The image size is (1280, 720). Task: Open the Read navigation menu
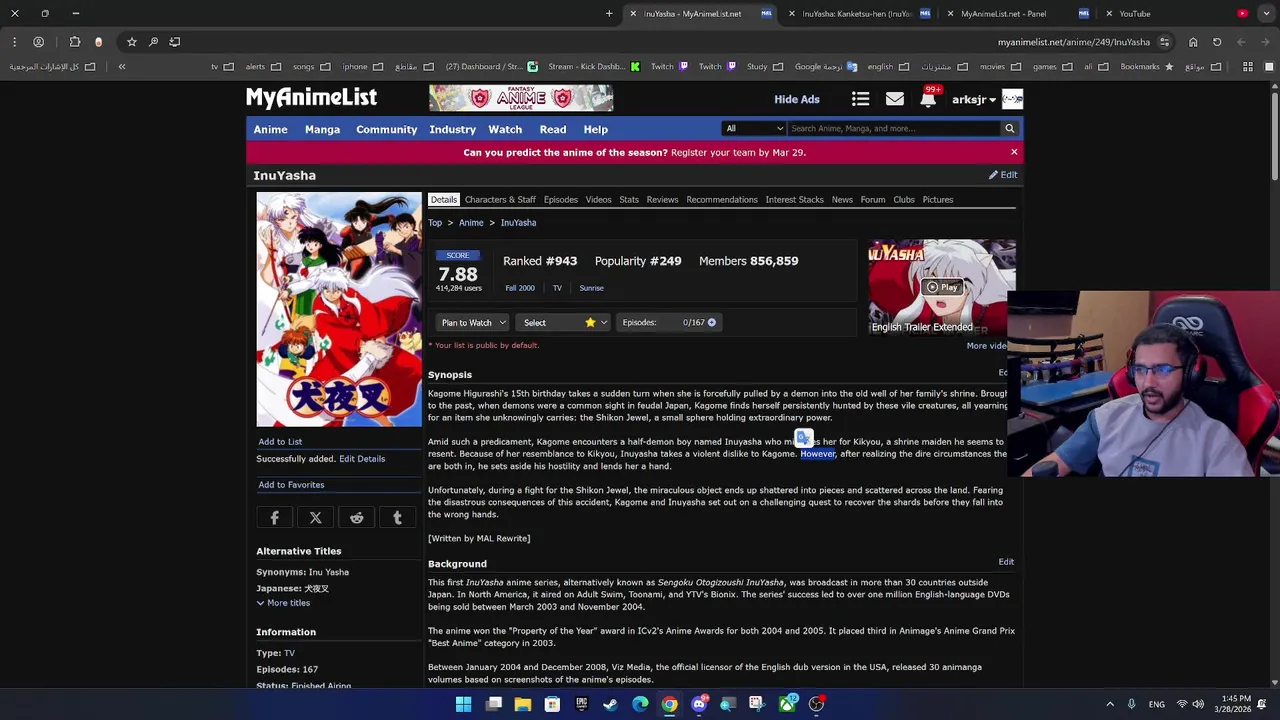[x=553, y=129]
